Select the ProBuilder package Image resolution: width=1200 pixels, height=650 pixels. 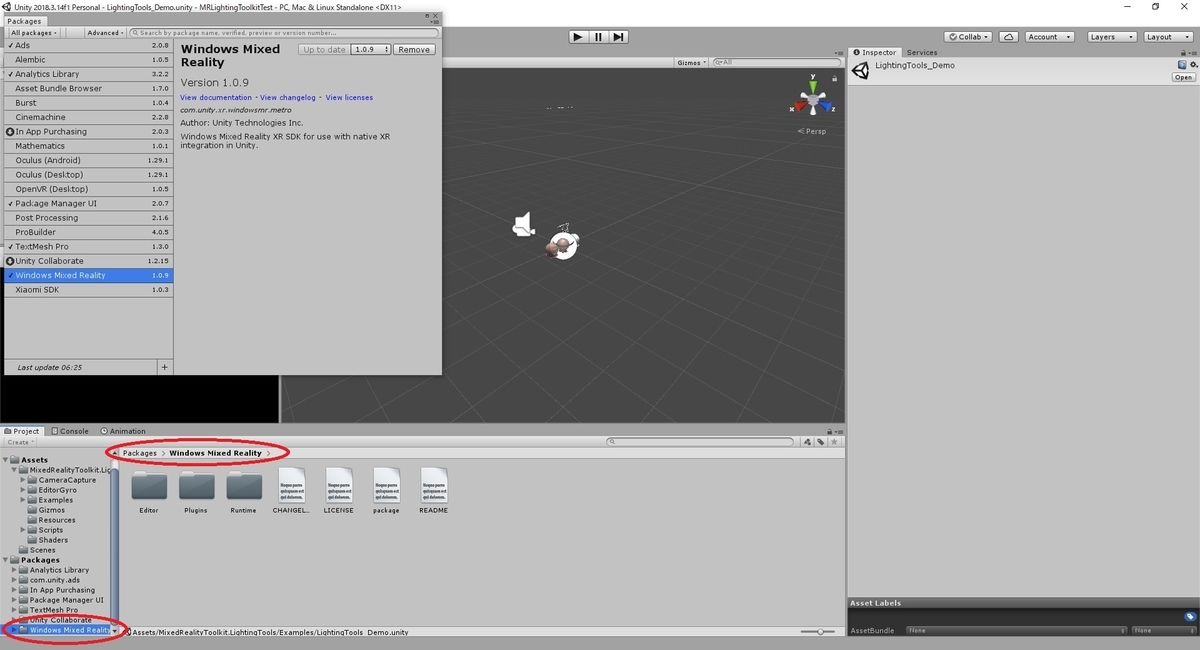(x=87, y=232)
